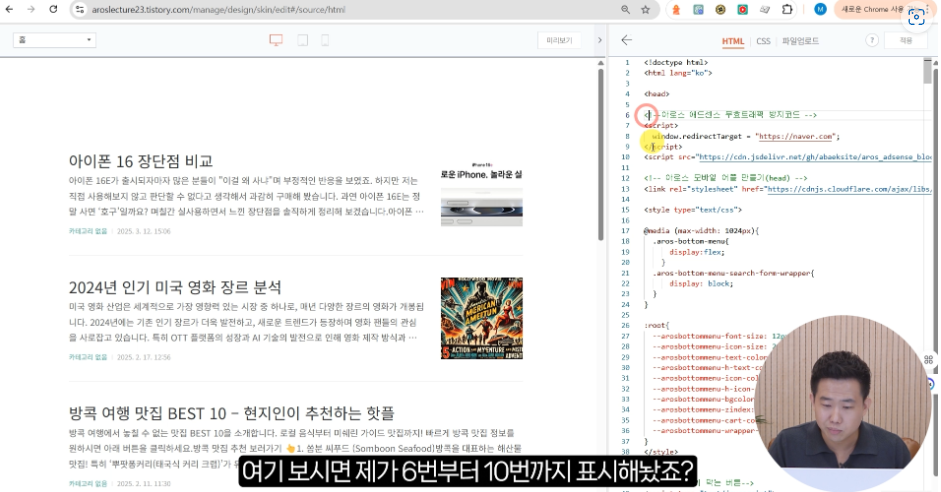This screenshot has height=492, width=941.
Task: Click the 적용 apply button
Action: 906,40
